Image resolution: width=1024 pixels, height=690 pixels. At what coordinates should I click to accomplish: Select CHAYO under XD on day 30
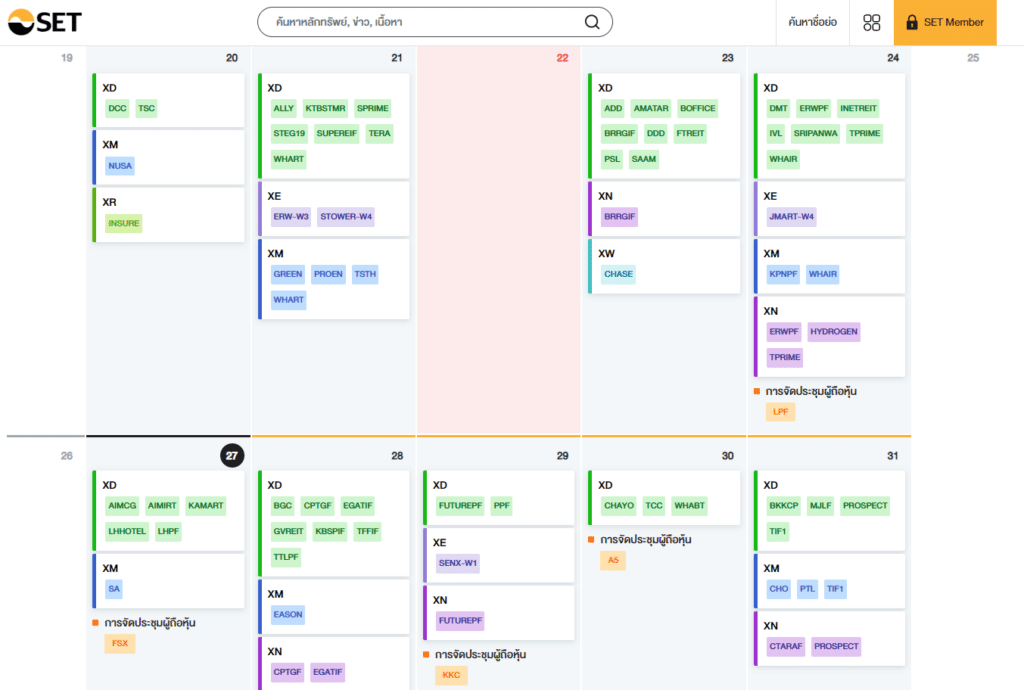(x=619, y=506)
